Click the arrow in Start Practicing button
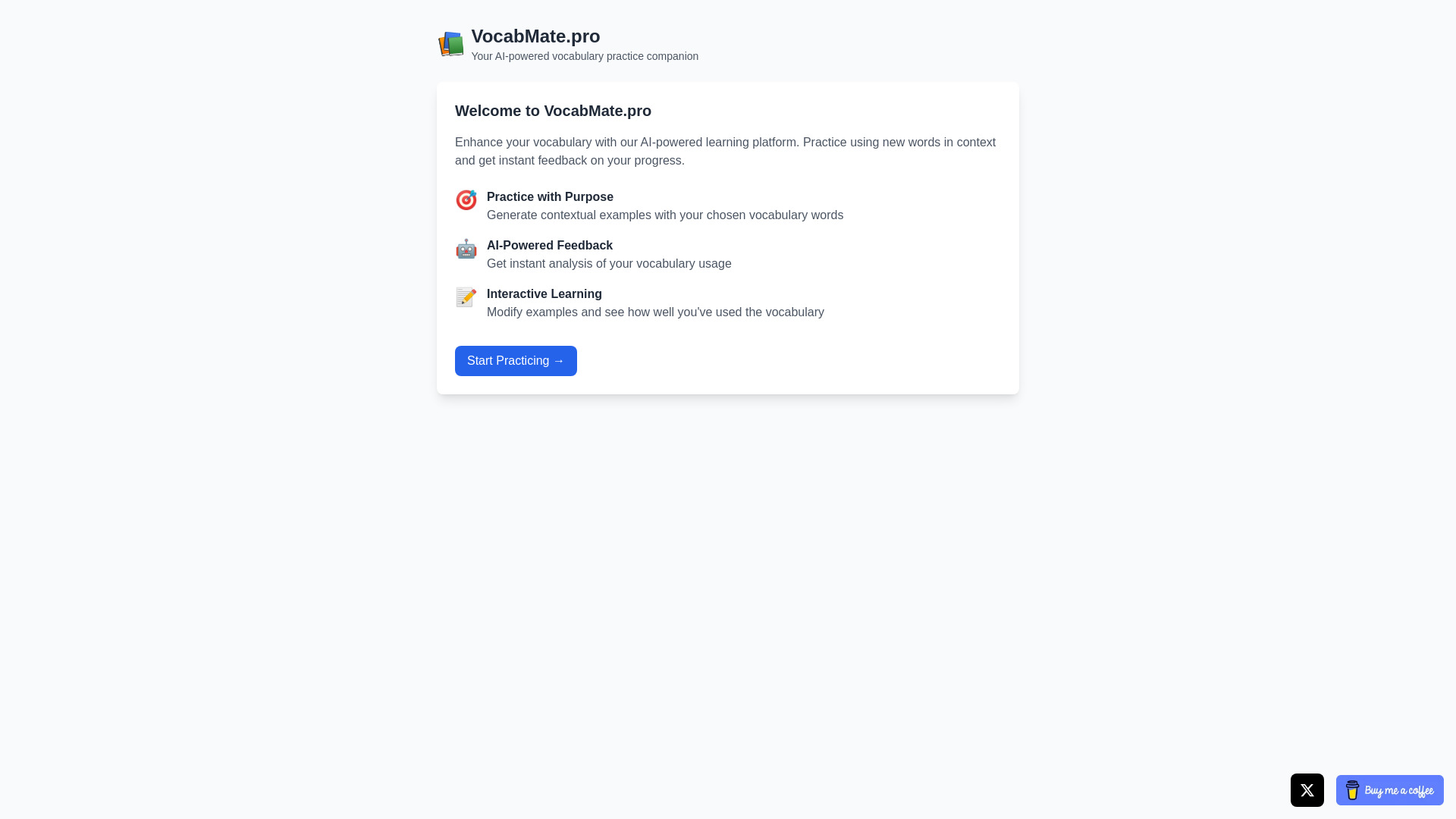The height and width of the screenshot is (819, 1456). (559, 361)
